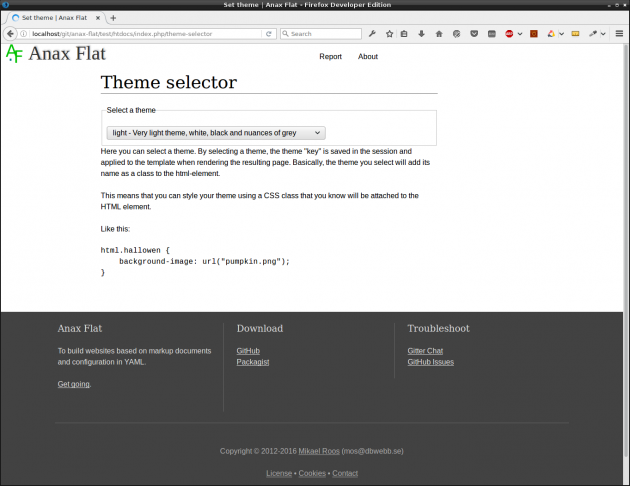This screenshot has width=630, height=486.
Task: Click the Anax Flat site title
Action: pos(67,53)
